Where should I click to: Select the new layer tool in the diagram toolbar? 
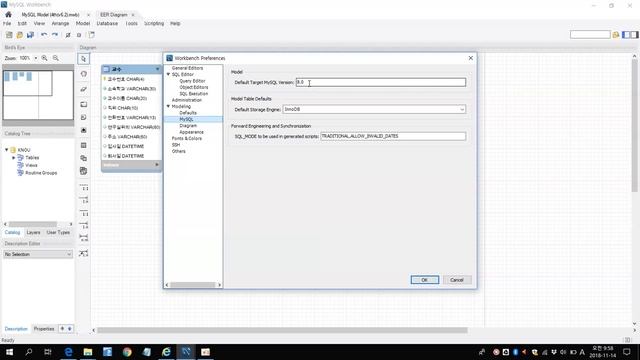(84, 104)
